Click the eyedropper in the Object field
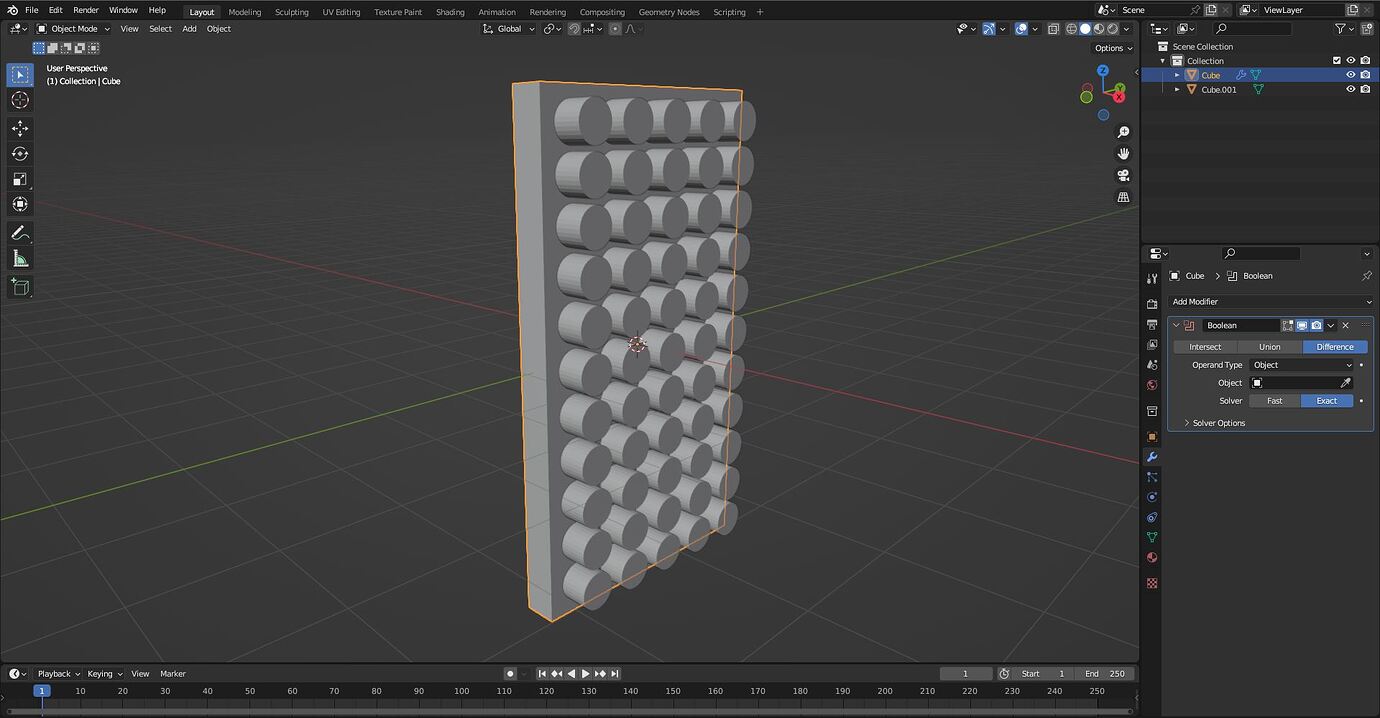1380x718 pixels. coord(1345,383)
